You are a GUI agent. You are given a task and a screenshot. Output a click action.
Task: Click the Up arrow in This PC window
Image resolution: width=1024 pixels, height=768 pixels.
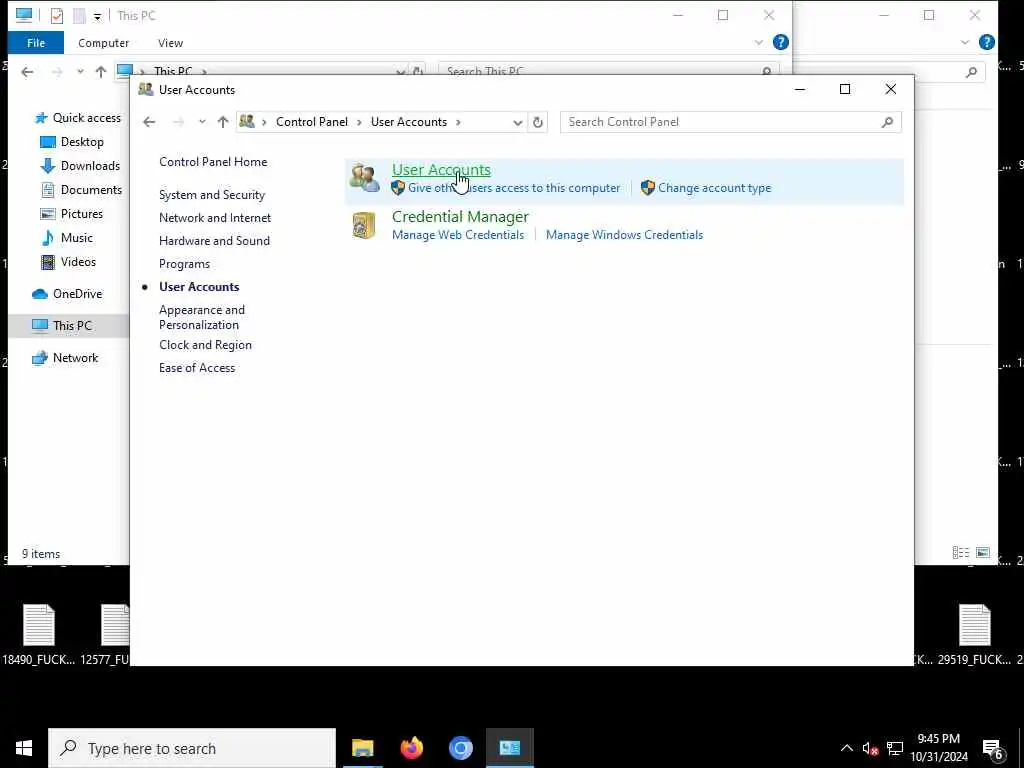101,72
